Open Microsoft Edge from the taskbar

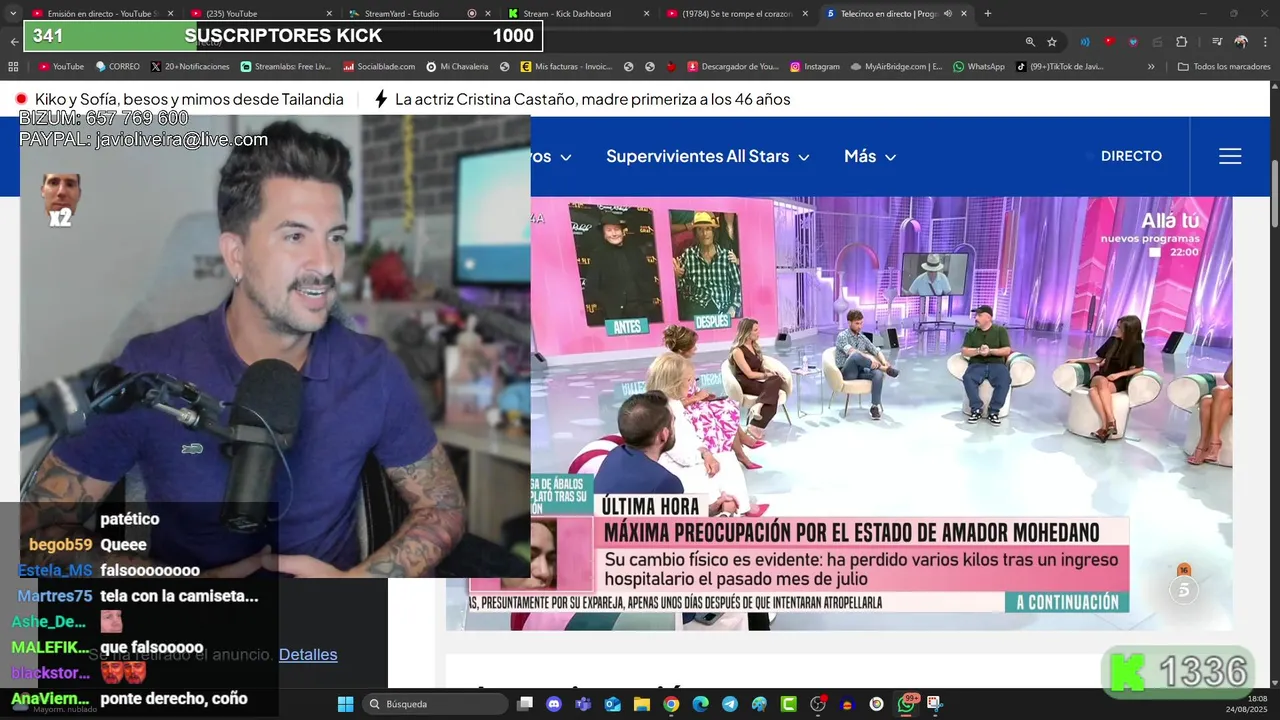pyautogui.click(x=700, y=704)
